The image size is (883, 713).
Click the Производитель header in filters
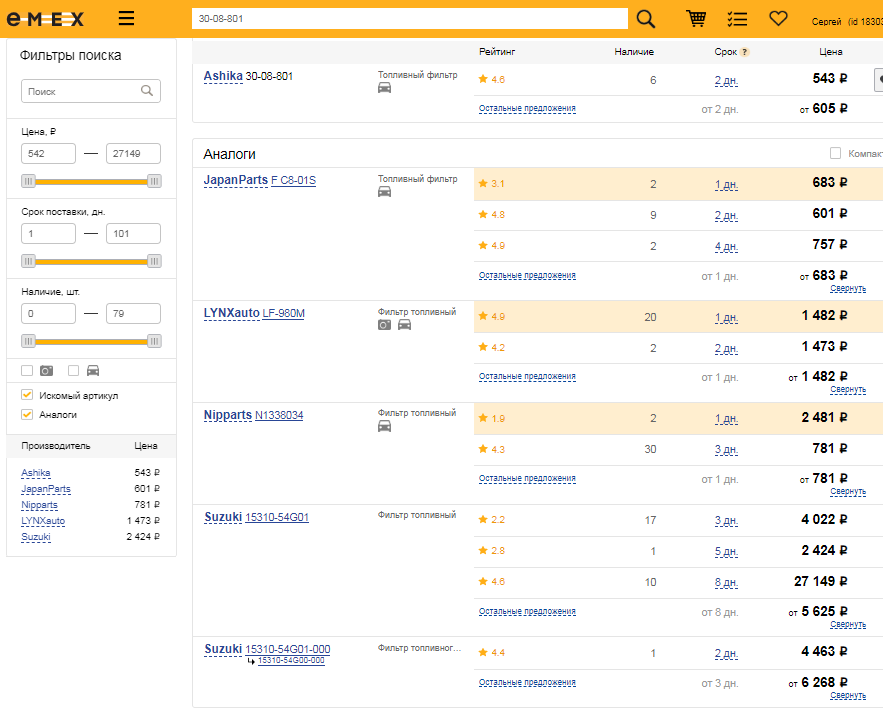(56, 445)
